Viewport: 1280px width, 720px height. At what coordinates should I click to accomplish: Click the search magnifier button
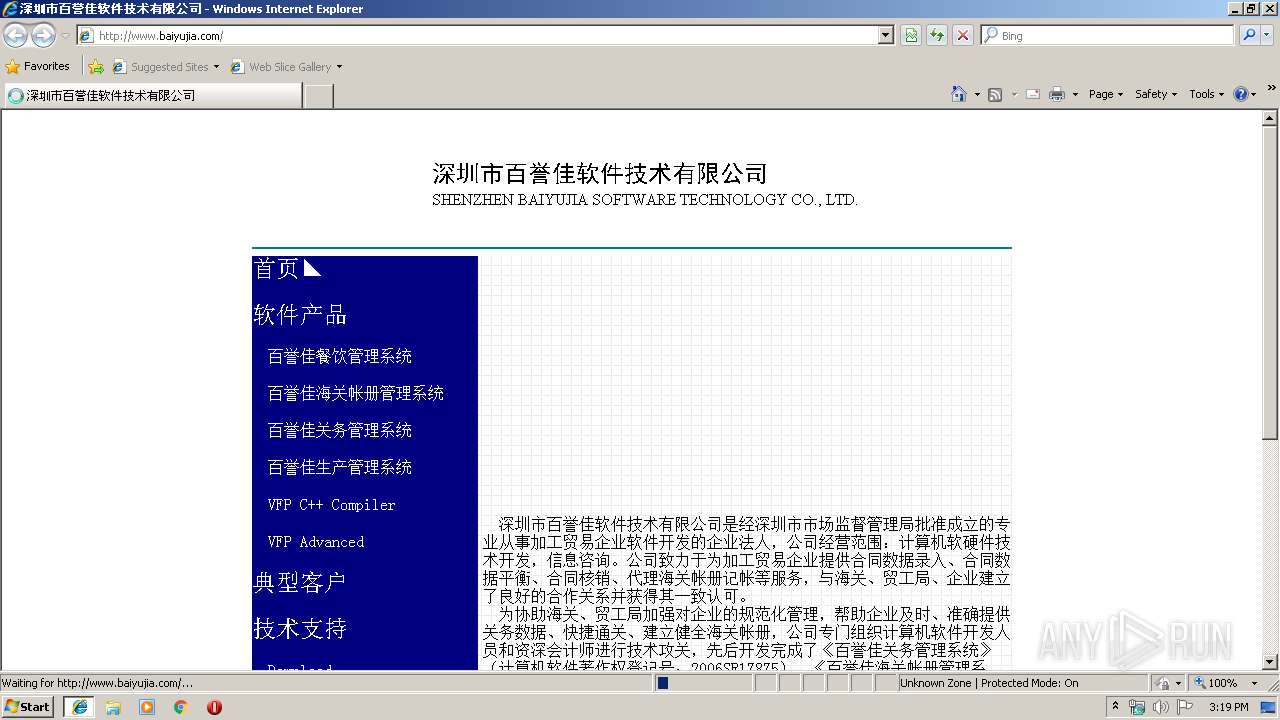(1247, 35)
